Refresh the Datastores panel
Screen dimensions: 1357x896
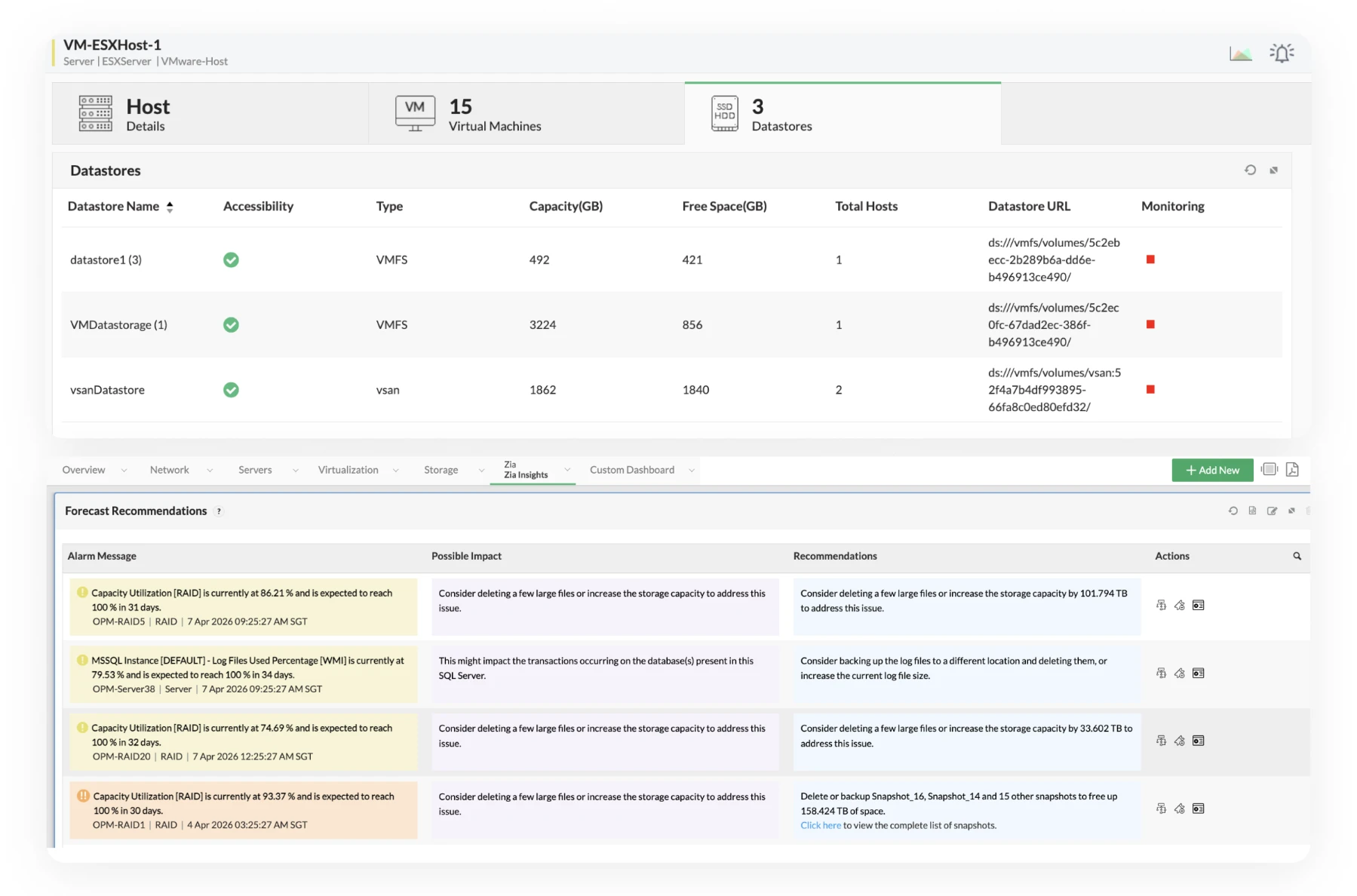(x=1250, y=170)
